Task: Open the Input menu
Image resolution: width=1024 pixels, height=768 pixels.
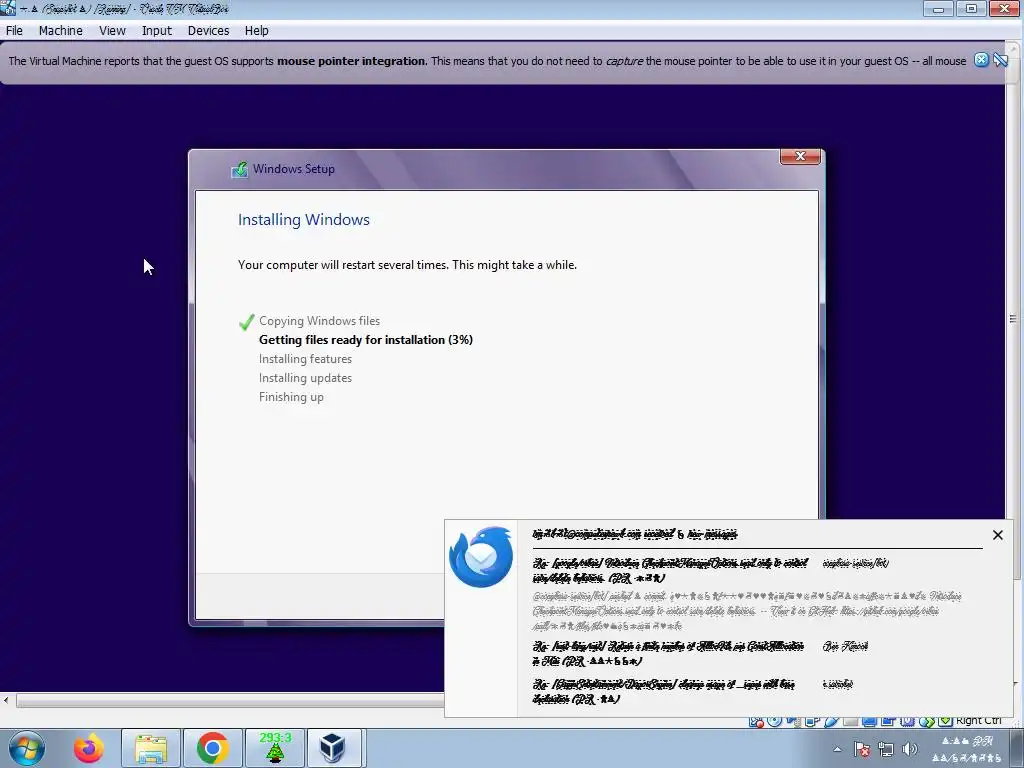Action: (157, 31)
